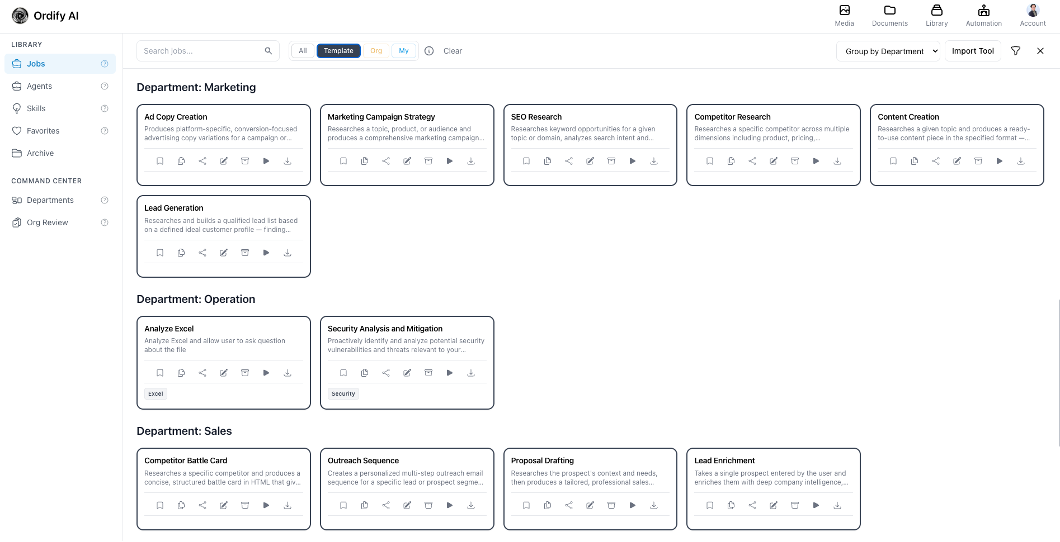Archive the SEO Research job

(611, 161)
